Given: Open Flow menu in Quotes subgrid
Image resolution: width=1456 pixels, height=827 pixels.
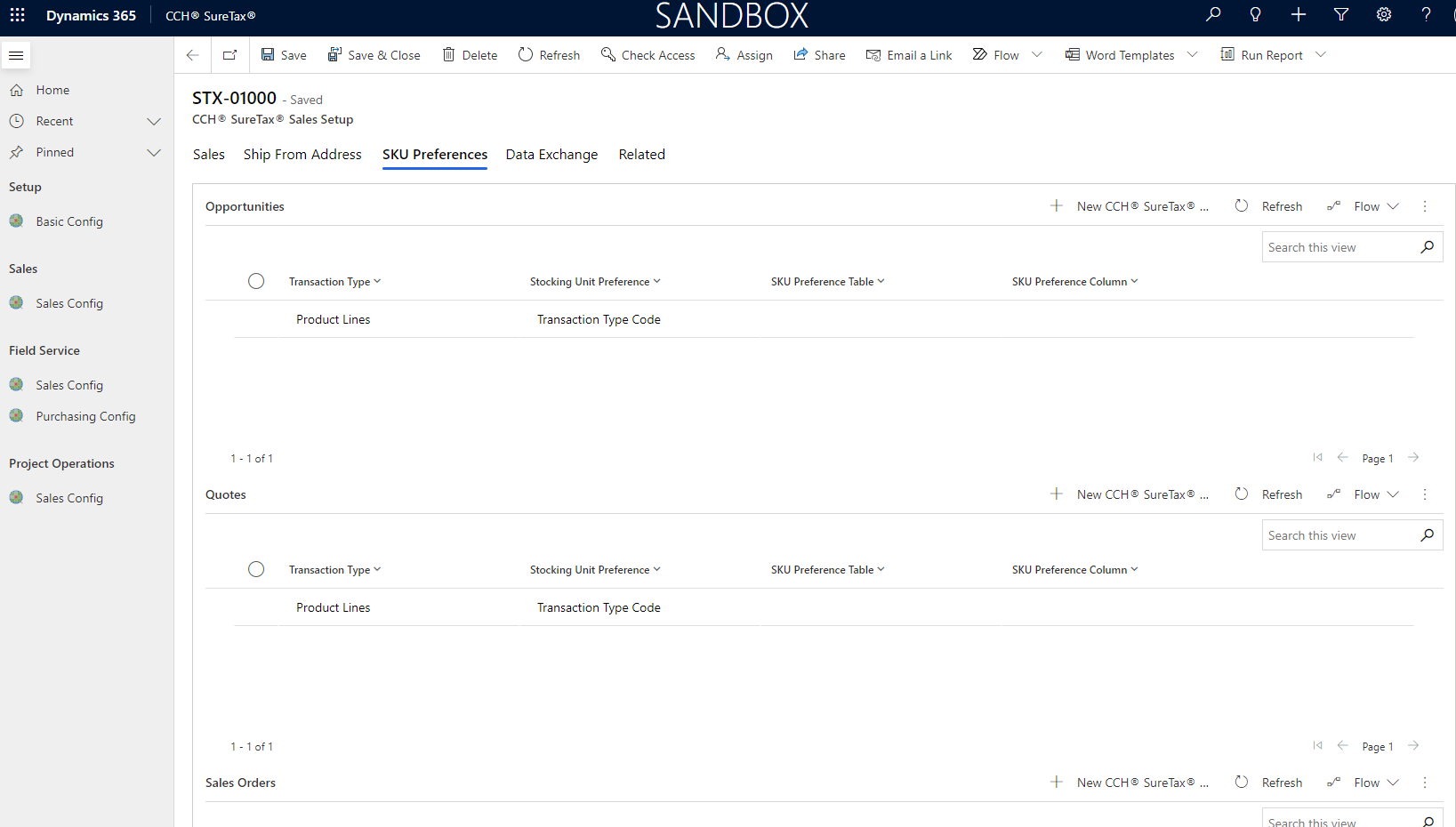Looking at the screenshot, I should 1363,494.
